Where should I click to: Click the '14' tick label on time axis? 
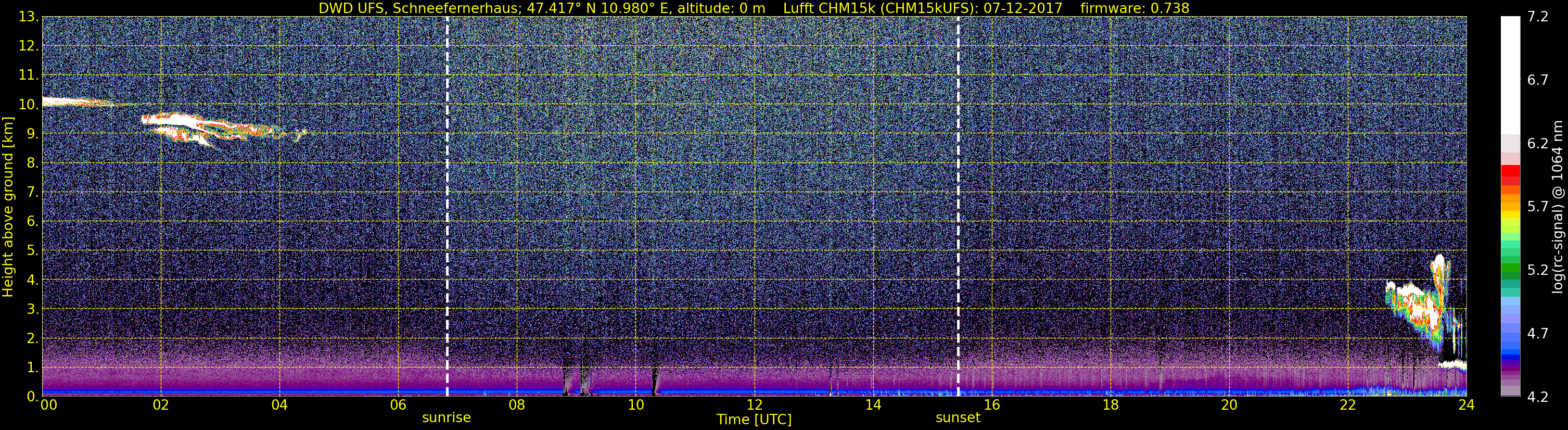tap(873, 404)
